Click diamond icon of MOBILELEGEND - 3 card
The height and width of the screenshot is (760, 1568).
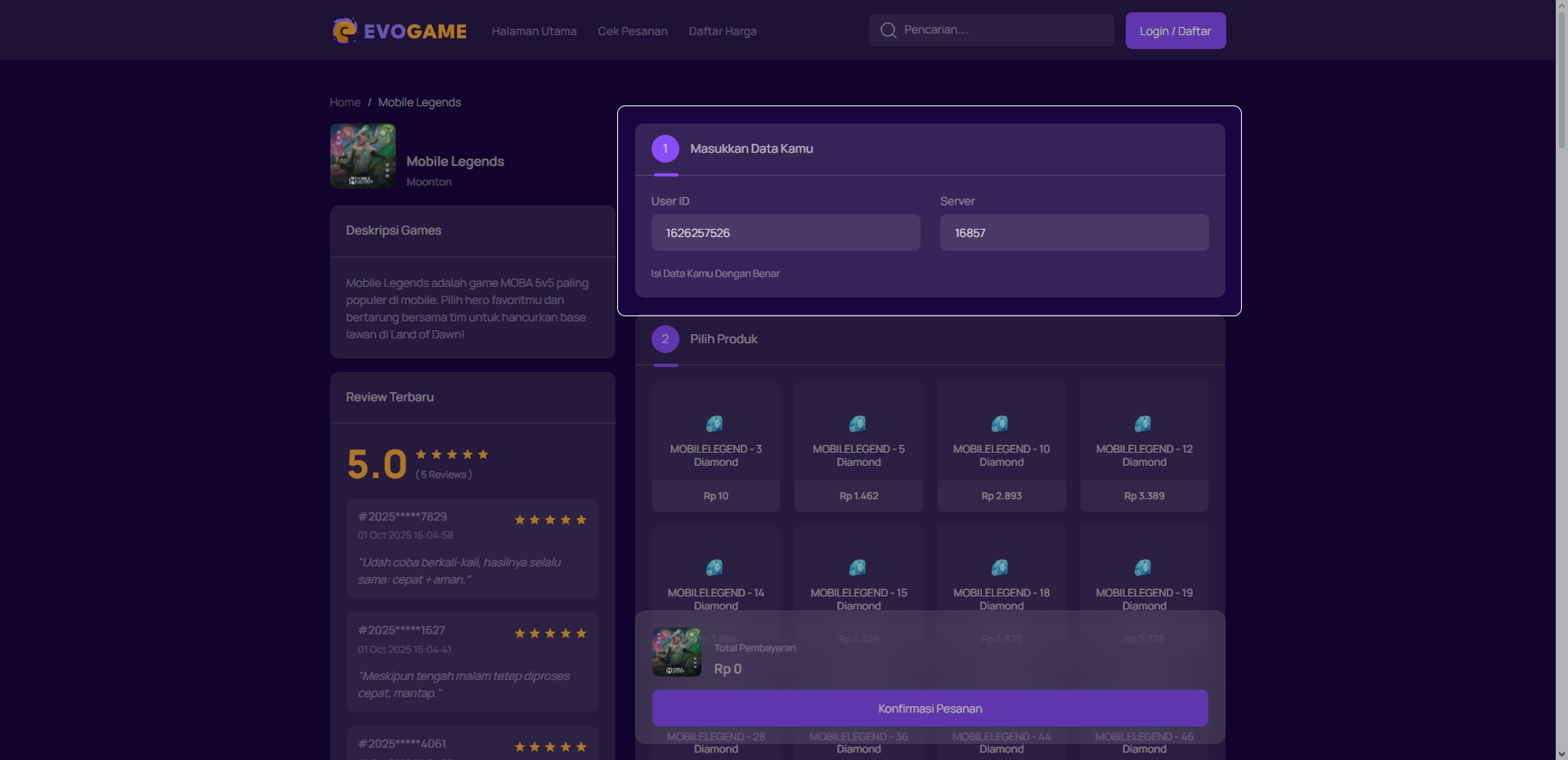pos(715,423)
